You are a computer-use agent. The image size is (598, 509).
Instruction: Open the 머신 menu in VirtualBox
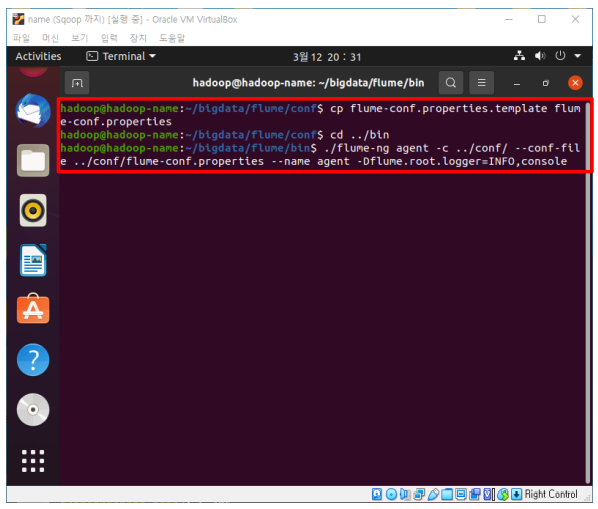pyautogui.click(x=50, y=38)
